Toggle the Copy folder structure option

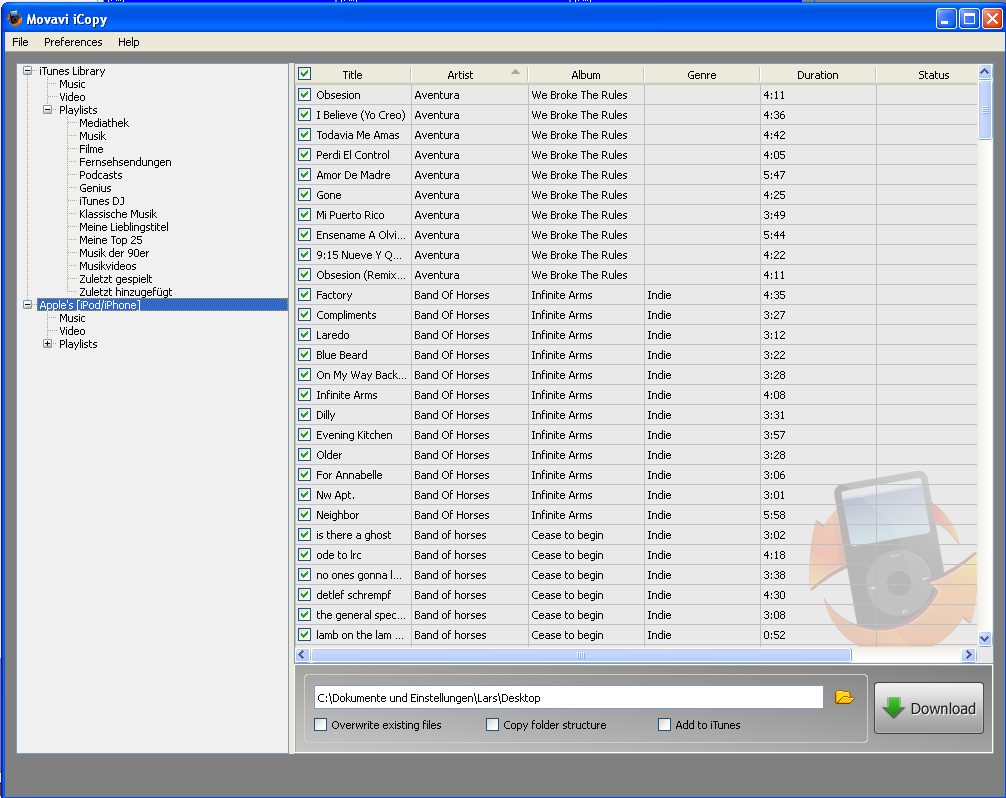pyautogui.click(x=493, y=725)
